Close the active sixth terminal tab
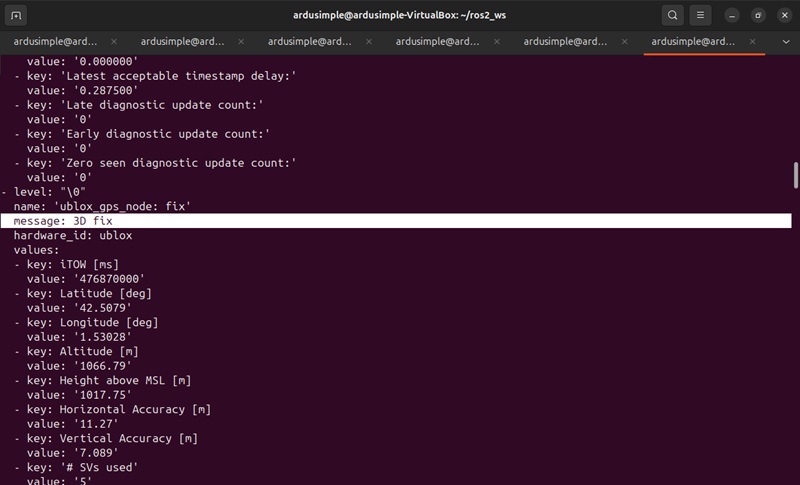 pos(751,42)
